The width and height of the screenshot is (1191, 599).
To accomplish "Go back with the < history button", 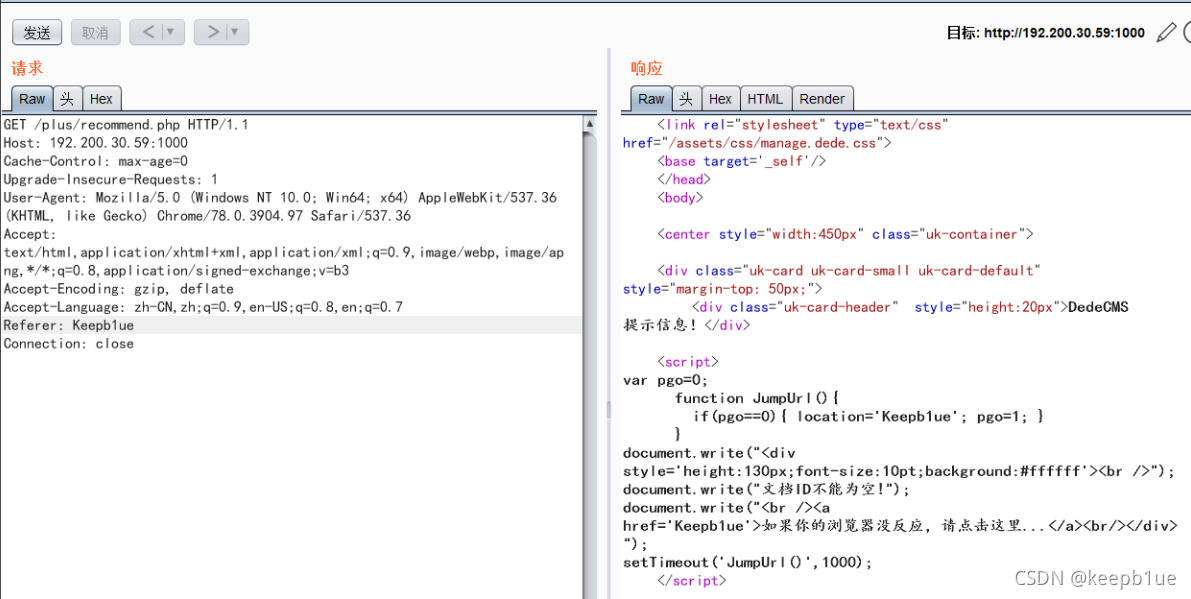I will [149, 32].
